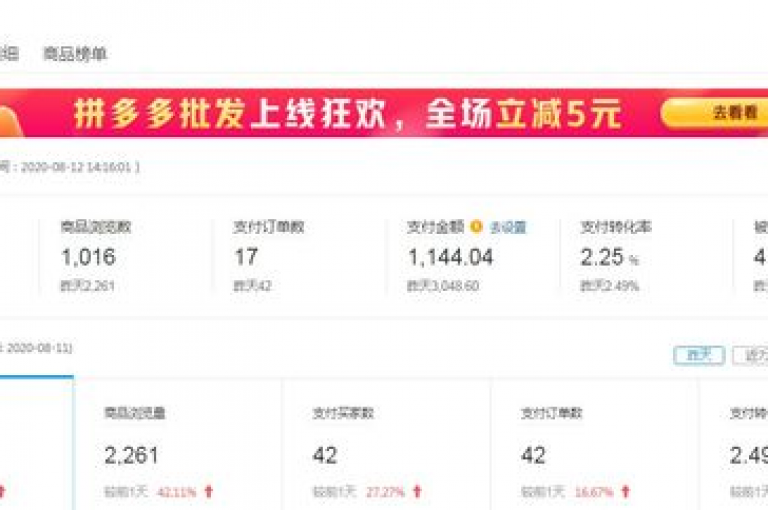The width and height of the screenshot is (768, 510).
Task: Click the red up arrow beside 16.67%
Action: (x=625, y=491)
